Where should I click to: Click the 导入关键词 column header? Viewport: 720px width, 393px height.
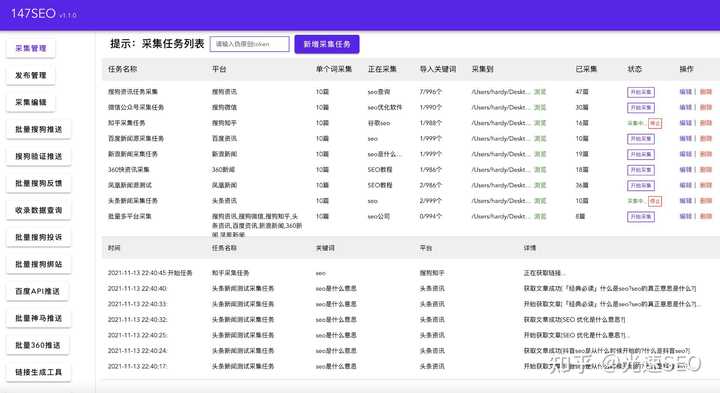(438, 69)
